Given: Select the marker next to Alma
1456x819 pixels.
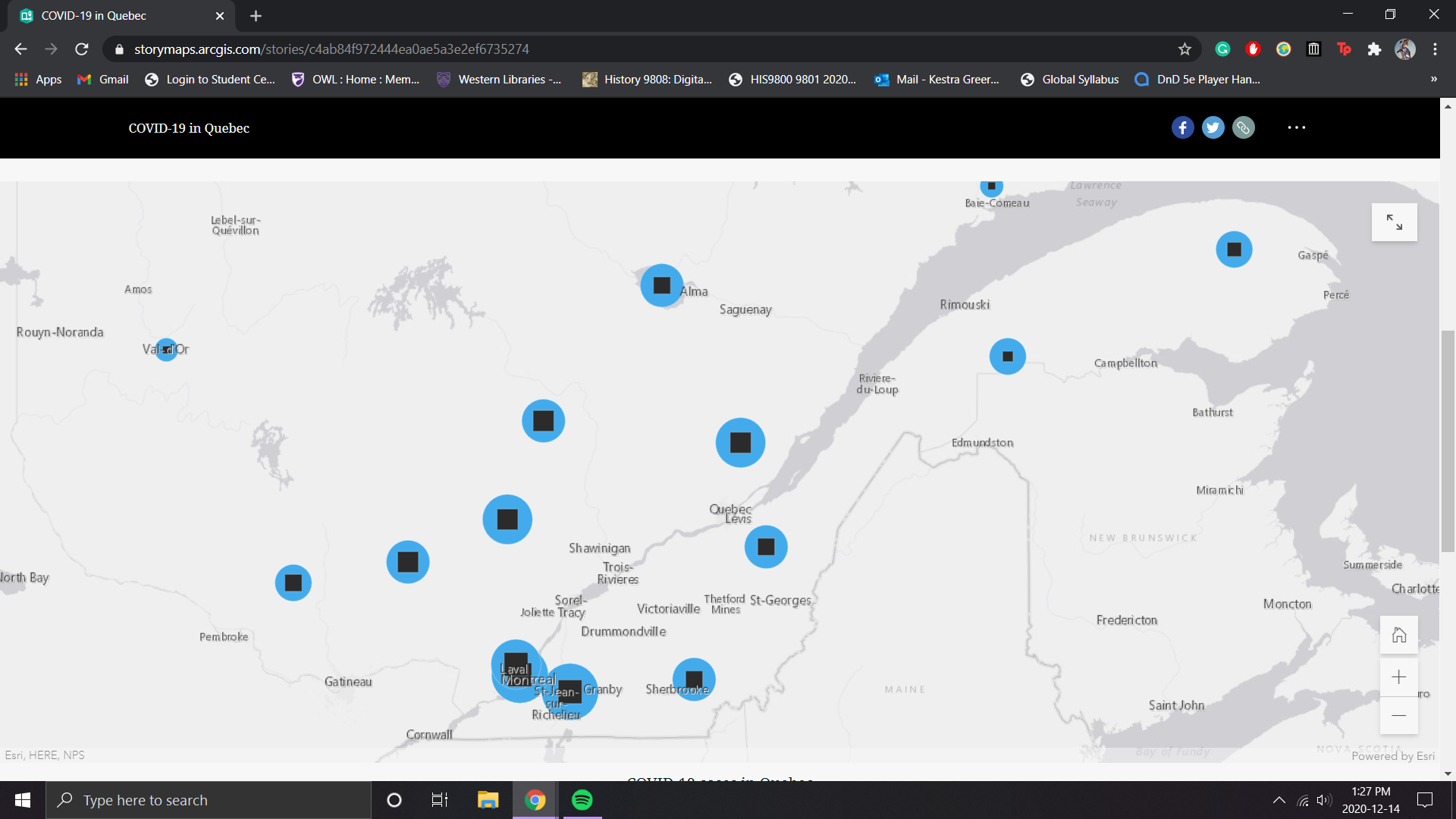Looking at the screenshot, I should point(661,285).
